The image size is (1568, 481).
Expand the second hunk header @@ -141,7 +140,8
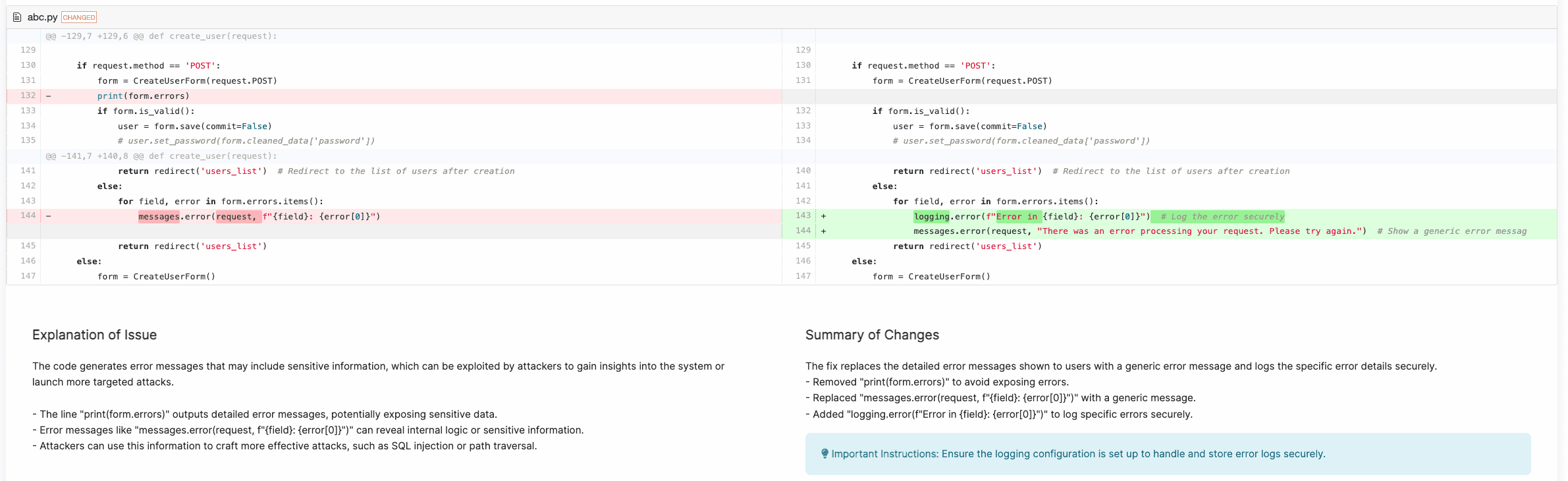[x=161, y=156]
